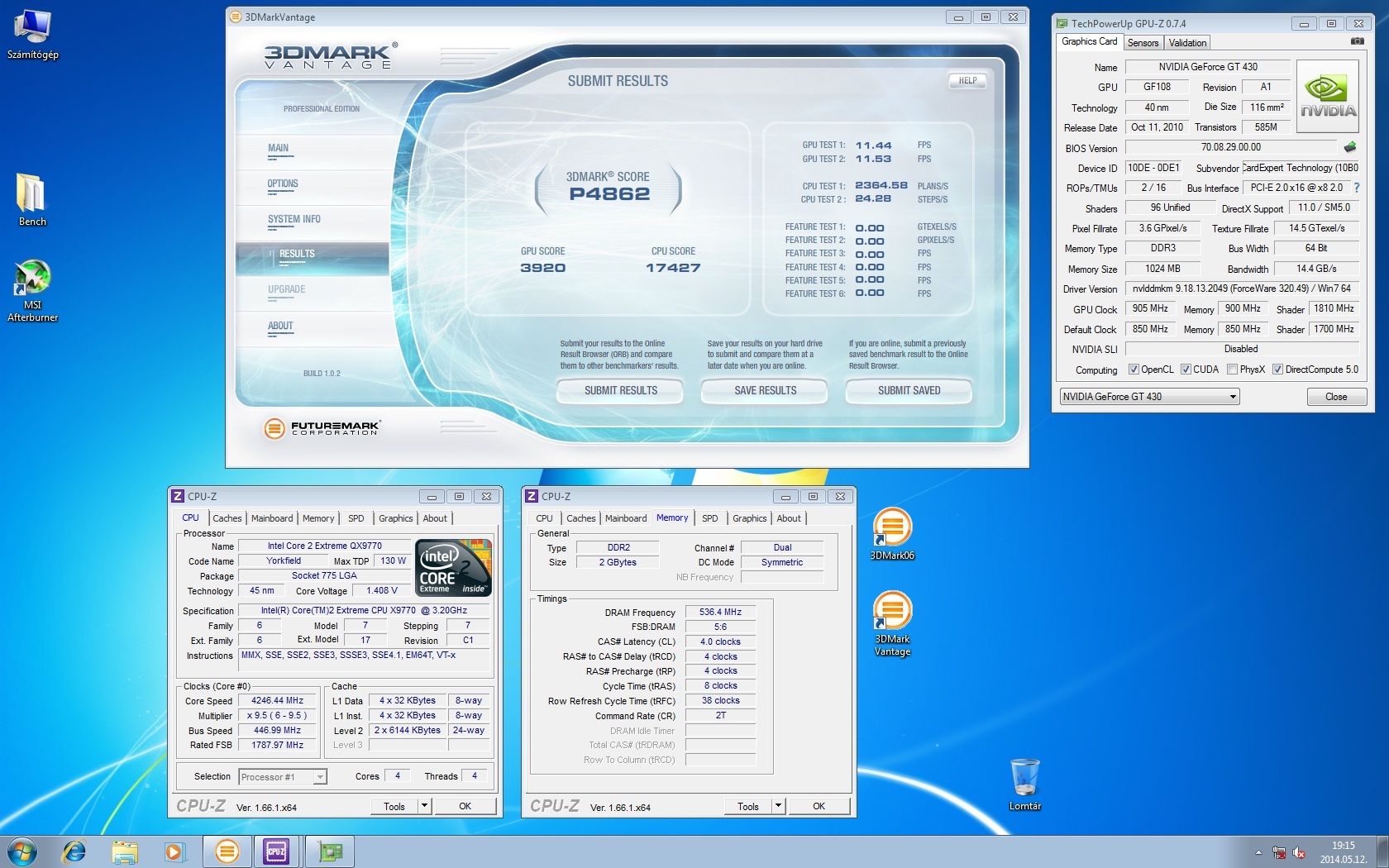
Task: Switch to the Sensors tab in GPU-Z
Action: coord(1143,43)
